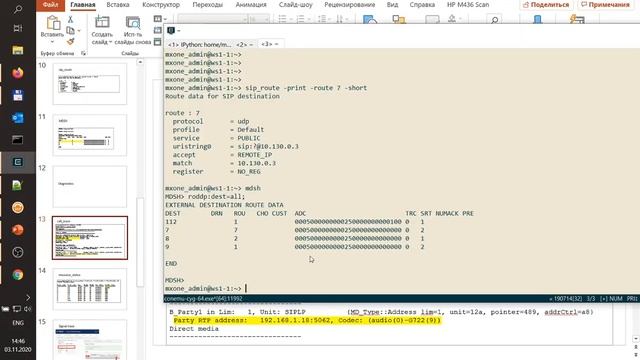Select slide 14 thumbnail
The image size is (640, 360).
[x=90, y=289]
